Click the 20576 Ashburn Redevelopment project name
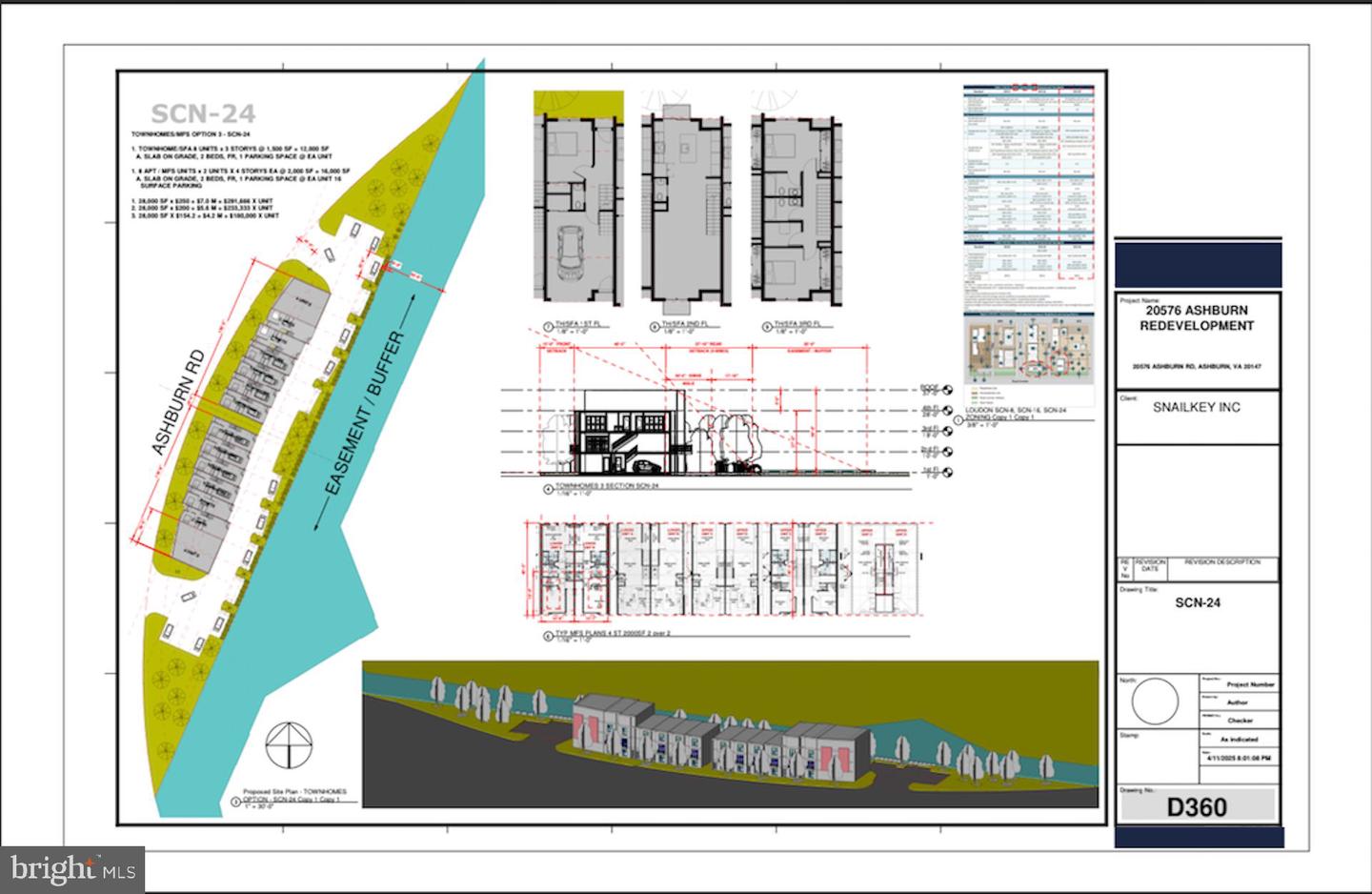The width and height of the screenshot is (1372, 894). click(1198, 318)
